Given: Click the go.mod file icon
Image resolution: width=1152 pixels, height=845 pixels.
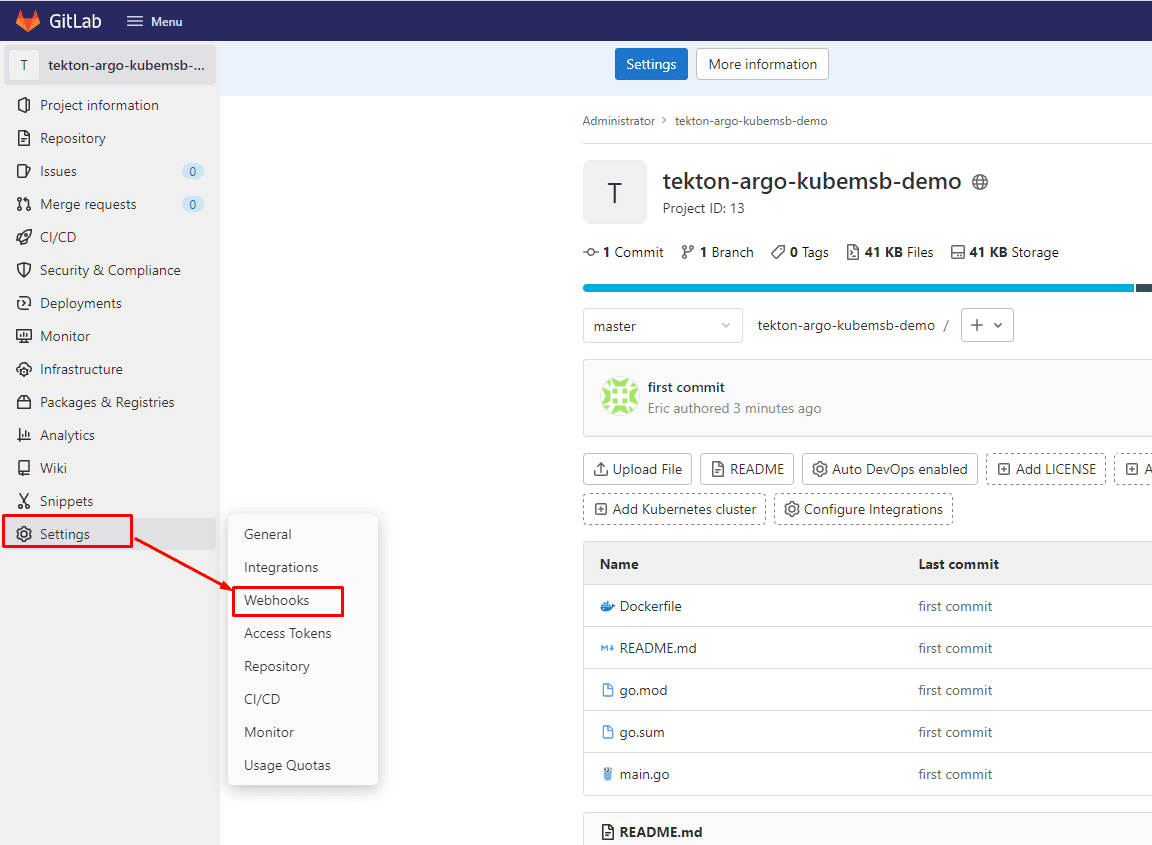Looking at the screenshot, I should (x=607, y=690).
